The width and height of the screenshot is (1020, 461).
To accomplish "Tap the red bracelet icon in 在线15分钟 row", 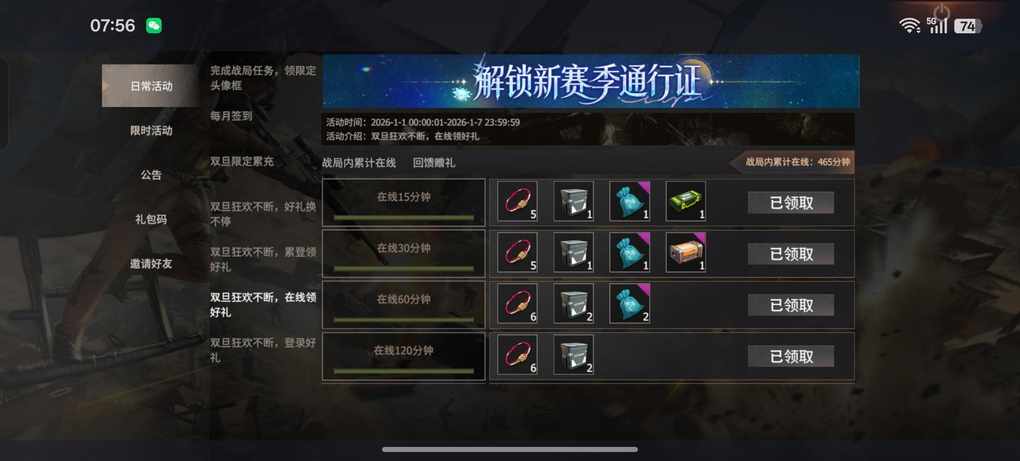I will point(518,202).
